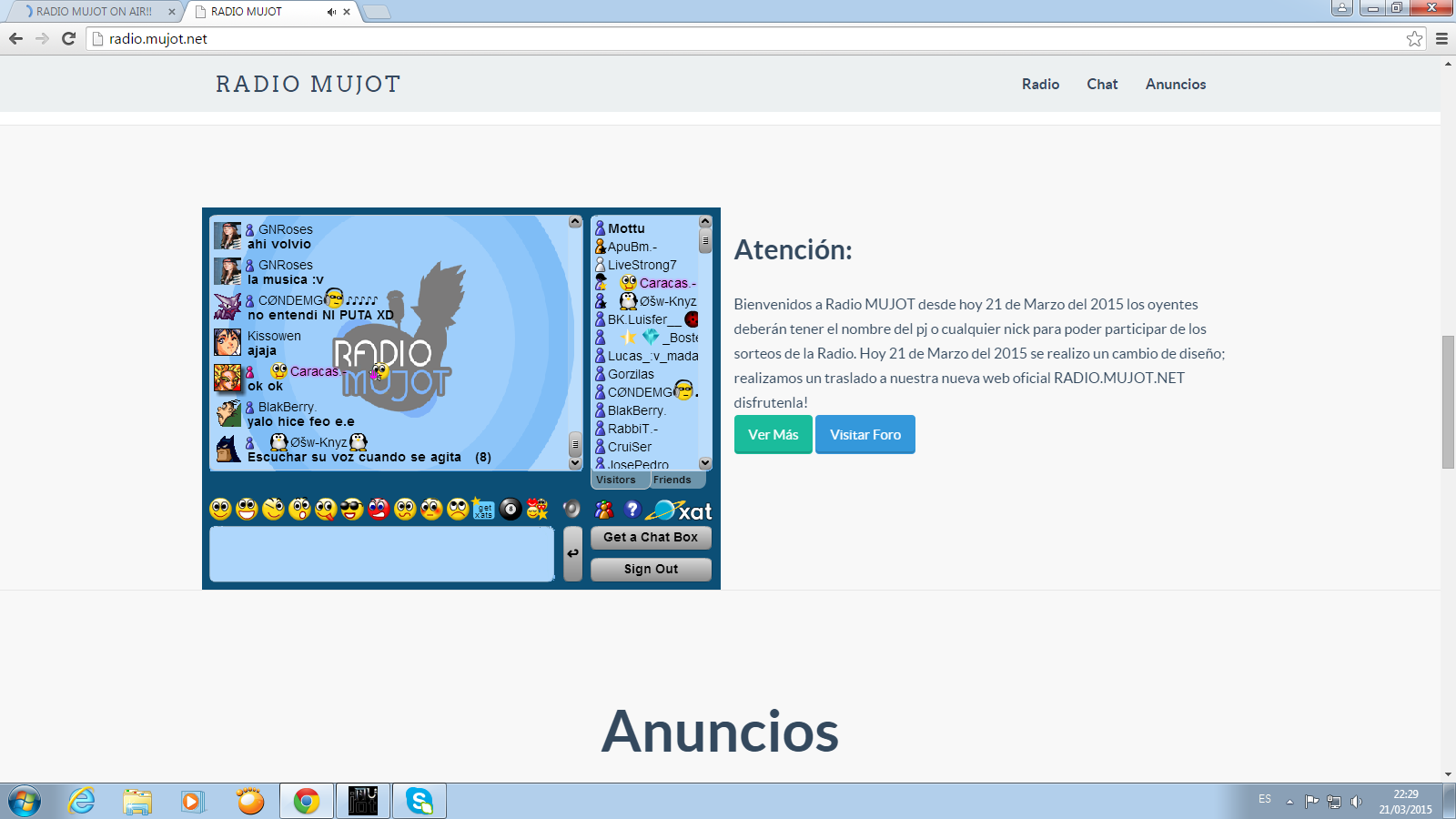Screen dimensions: 1456x819
Task: Click the black 8-ball icon
Action: point(511,510)
